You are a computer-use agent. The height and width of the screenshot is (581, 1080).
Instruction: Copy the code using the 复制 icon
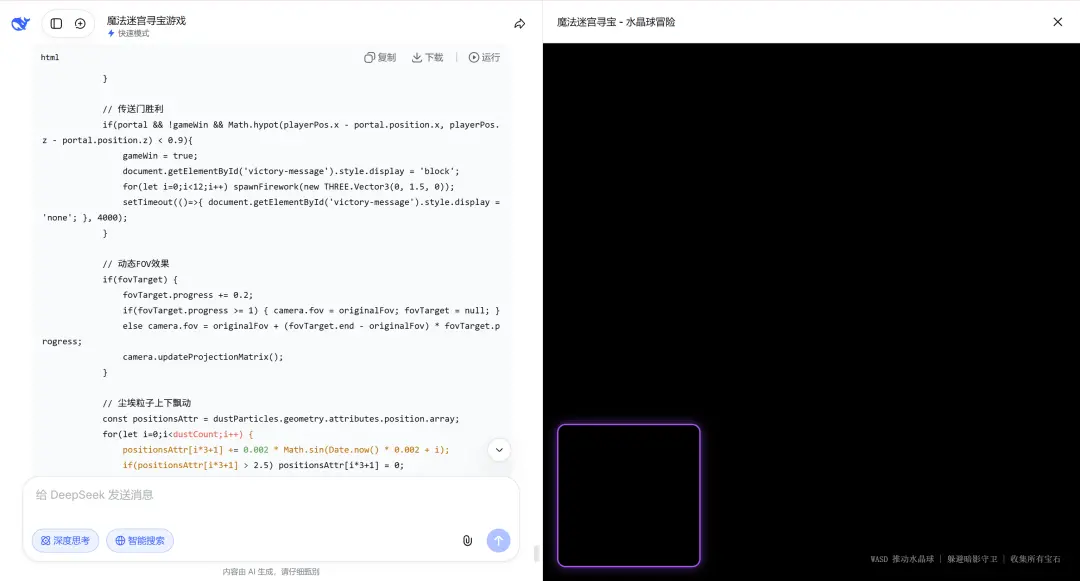pyautogui.click(x=379, y=57)
